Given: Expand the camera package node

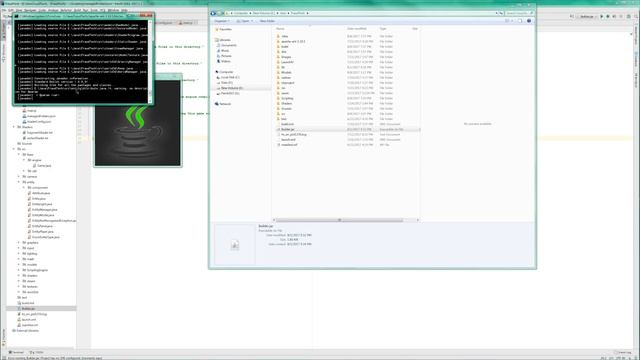Looking at the screenshot, I should point(19,177).
